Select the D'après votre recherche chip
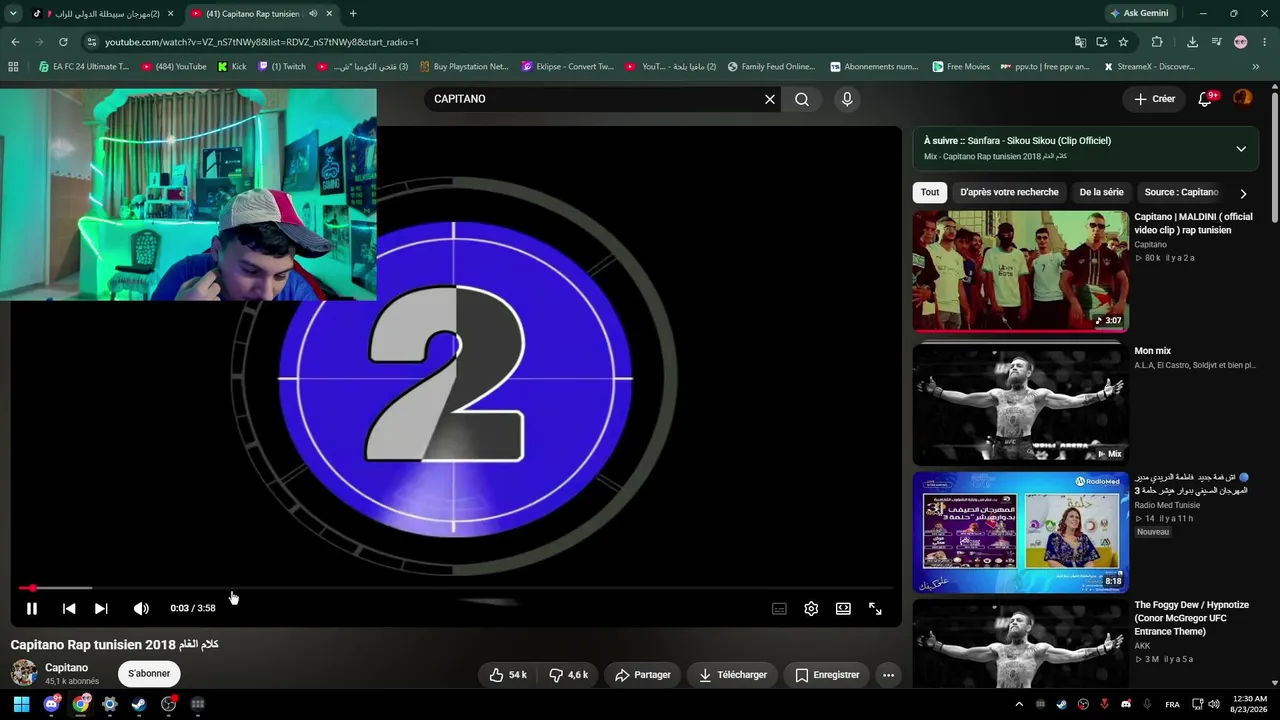This screenshot has height=720, width=1280. pyautogui.click(x=1009, y=192)
